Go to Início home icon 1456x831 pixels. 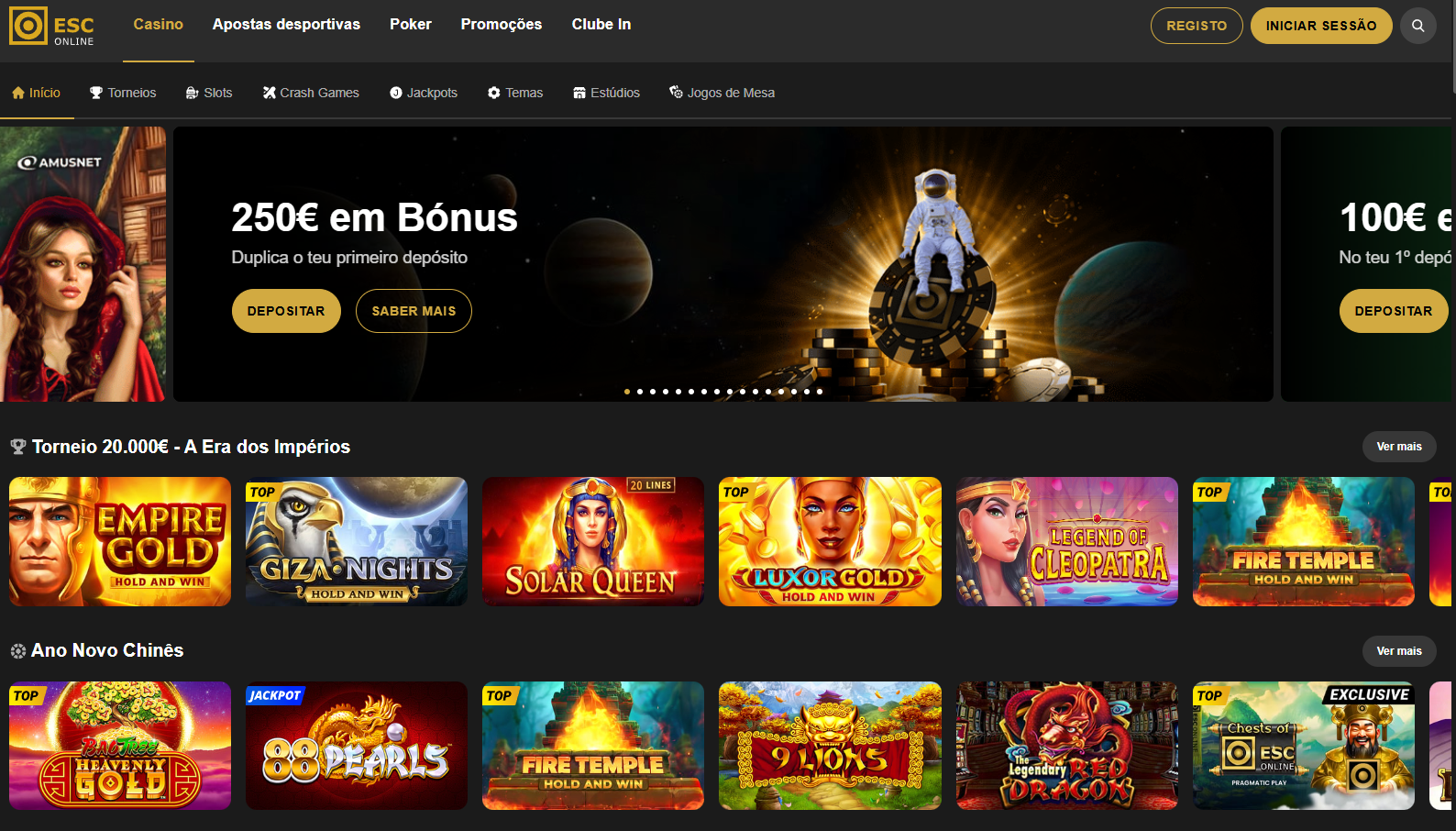point(37,93)
